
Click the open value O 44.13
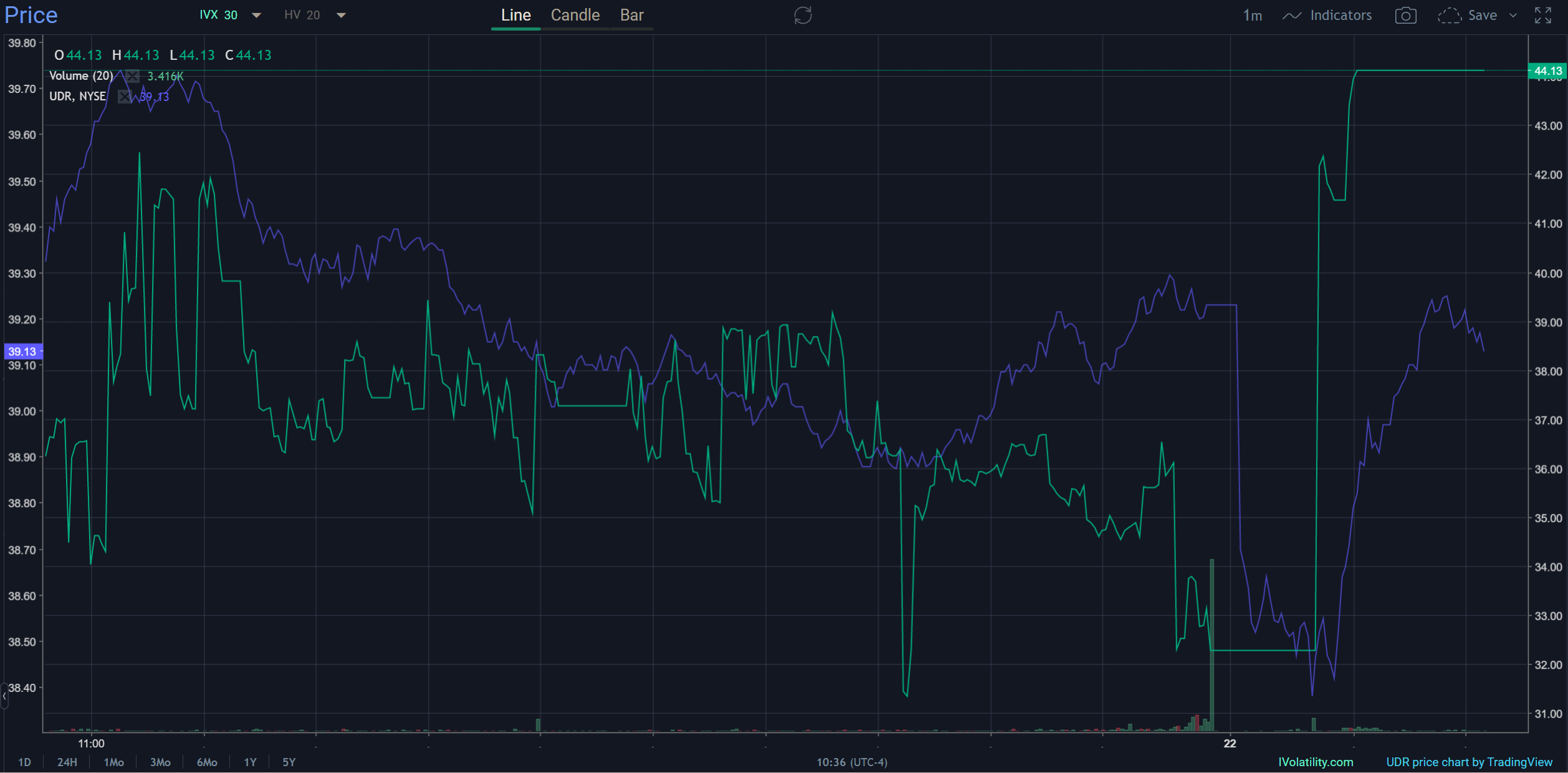78,55
